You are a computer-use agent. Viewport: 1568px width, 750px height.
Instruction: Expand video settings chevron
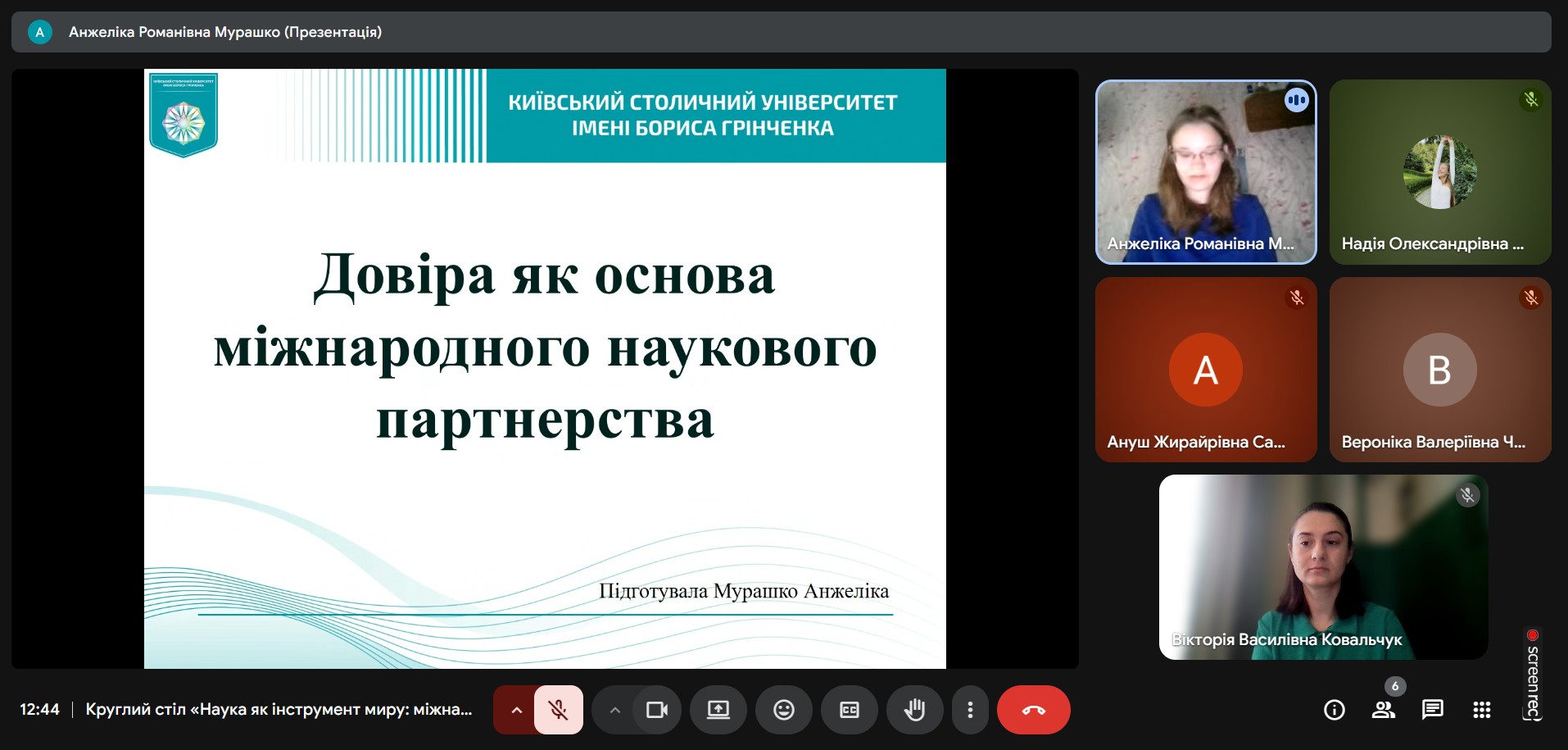[x=614, y=710]
